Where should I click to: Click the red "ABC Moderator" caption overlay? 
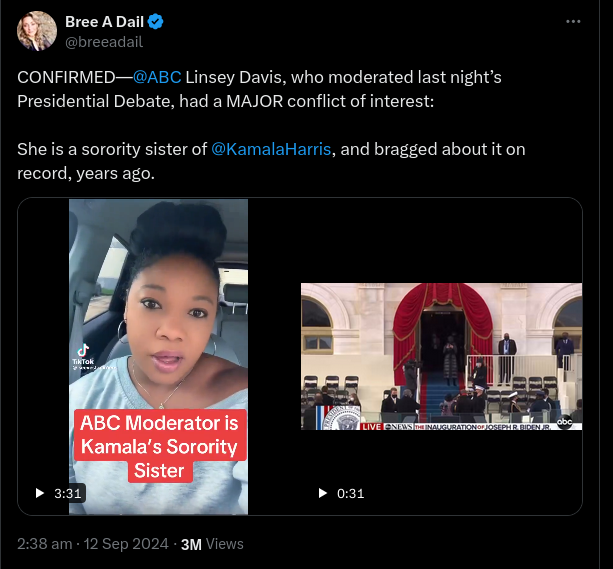click(x=158, y=446)
